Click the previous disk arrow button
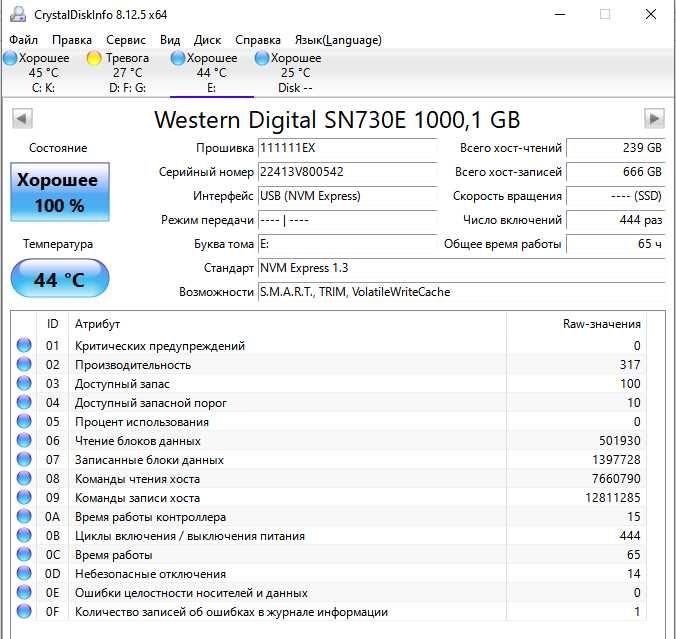676x639 pixels. click(x=21, y=119)
